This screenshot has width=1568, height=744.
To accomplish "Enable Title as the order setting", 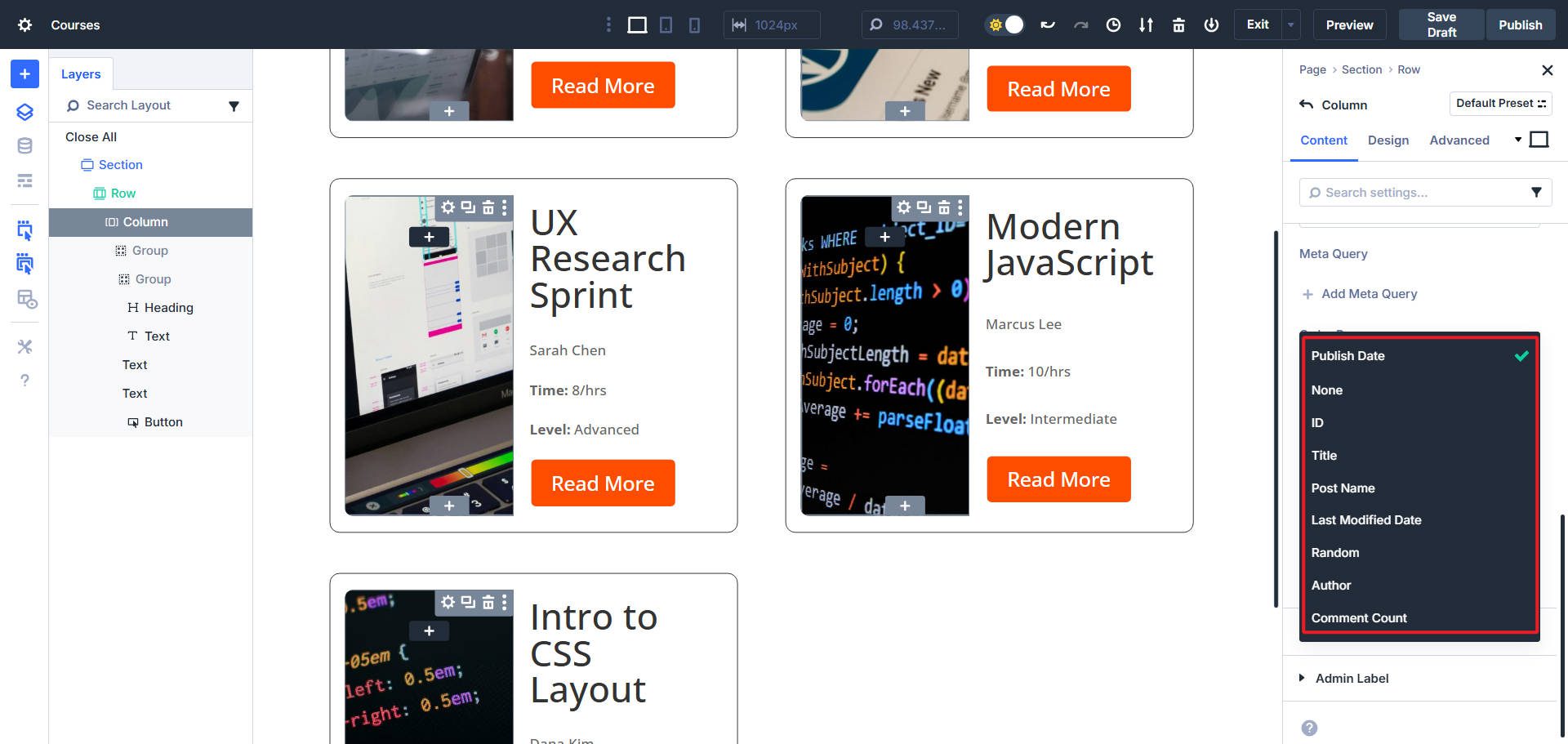I will [x=1323, y=455].
